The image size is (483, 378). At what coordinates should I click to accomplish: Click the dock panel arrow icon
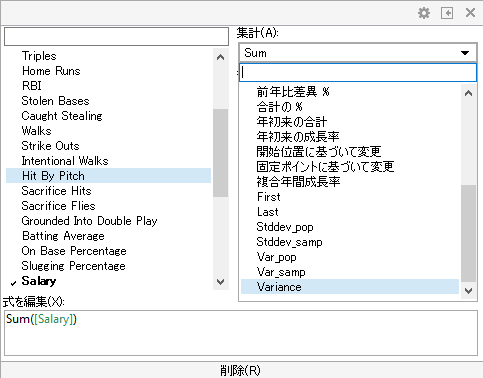(447, 13)
